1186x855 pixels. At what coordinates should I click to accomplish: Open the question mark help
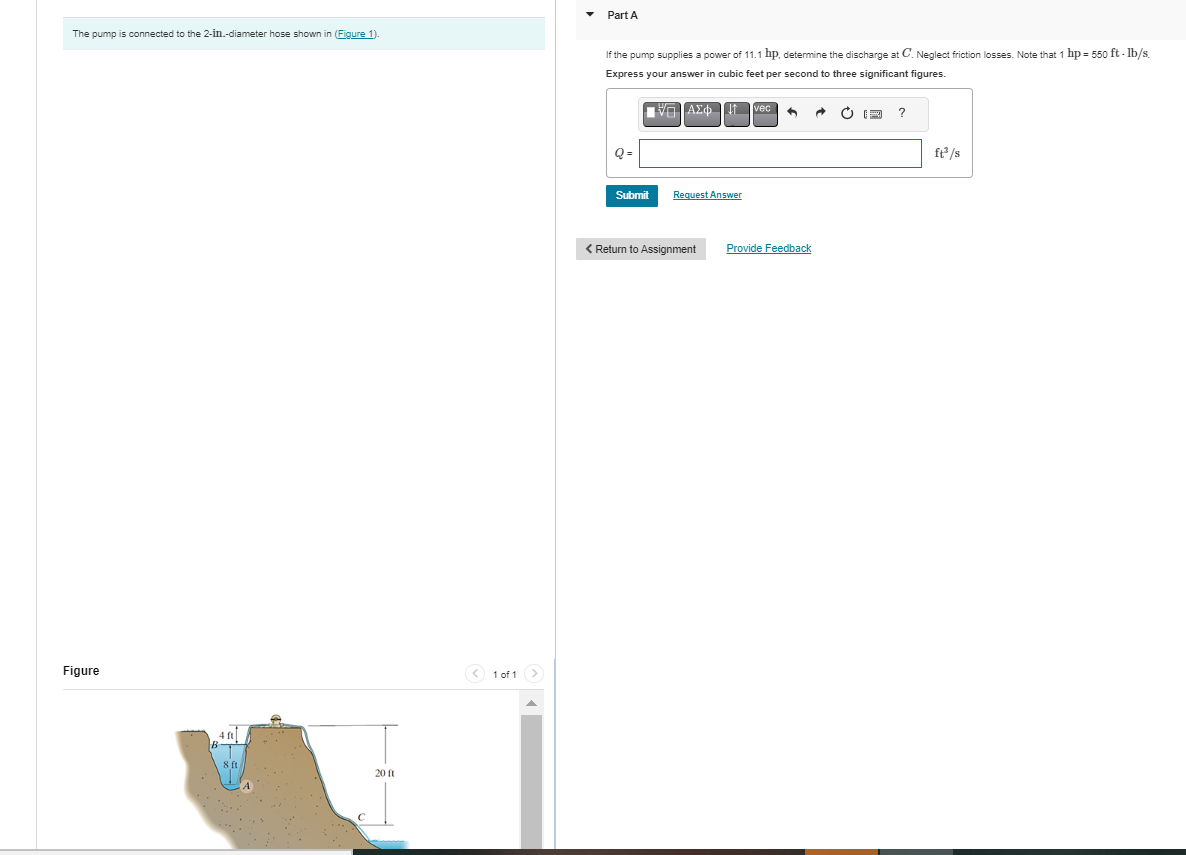[902, 113]
